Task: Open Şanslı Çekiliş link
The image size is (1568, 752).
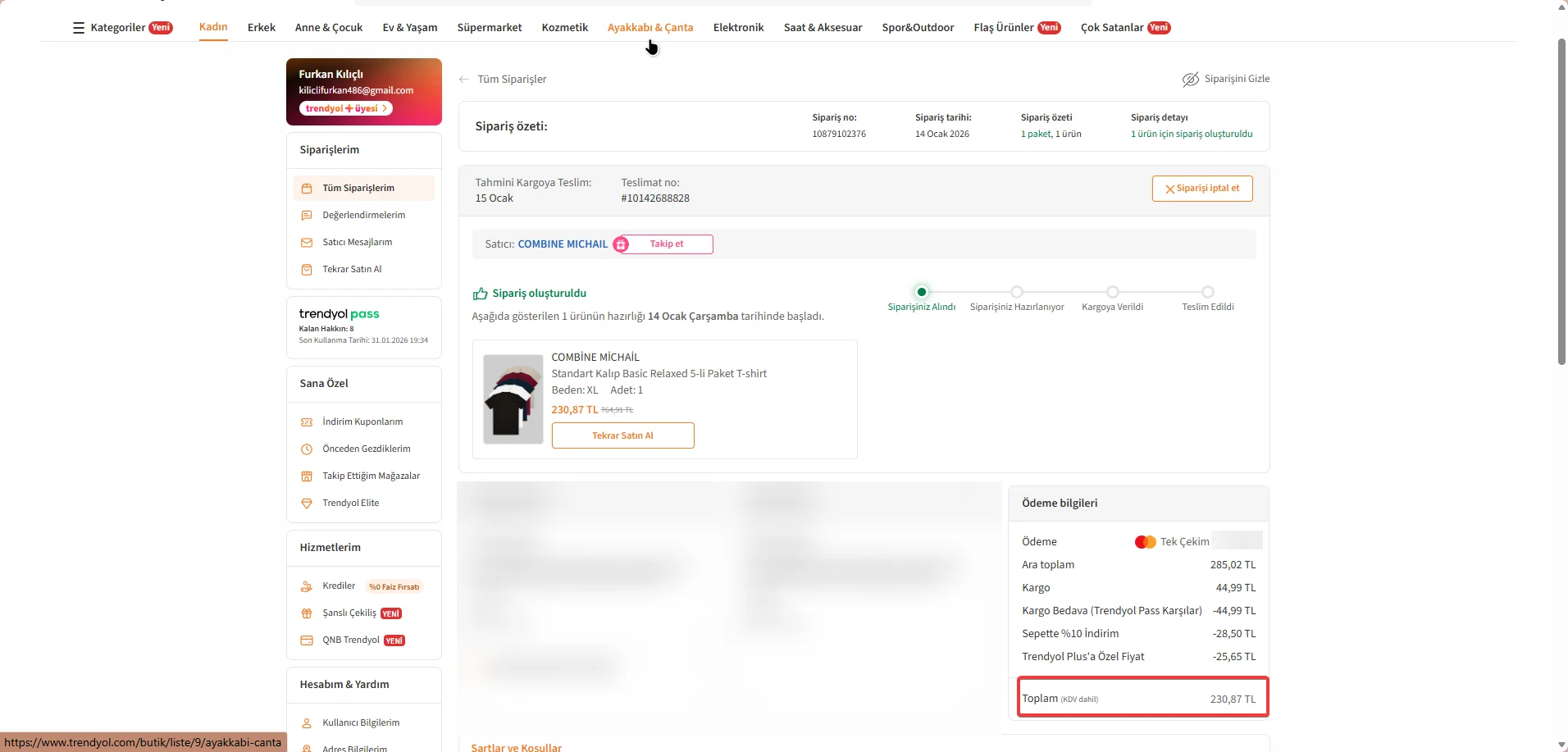Action: click(349, 613)
